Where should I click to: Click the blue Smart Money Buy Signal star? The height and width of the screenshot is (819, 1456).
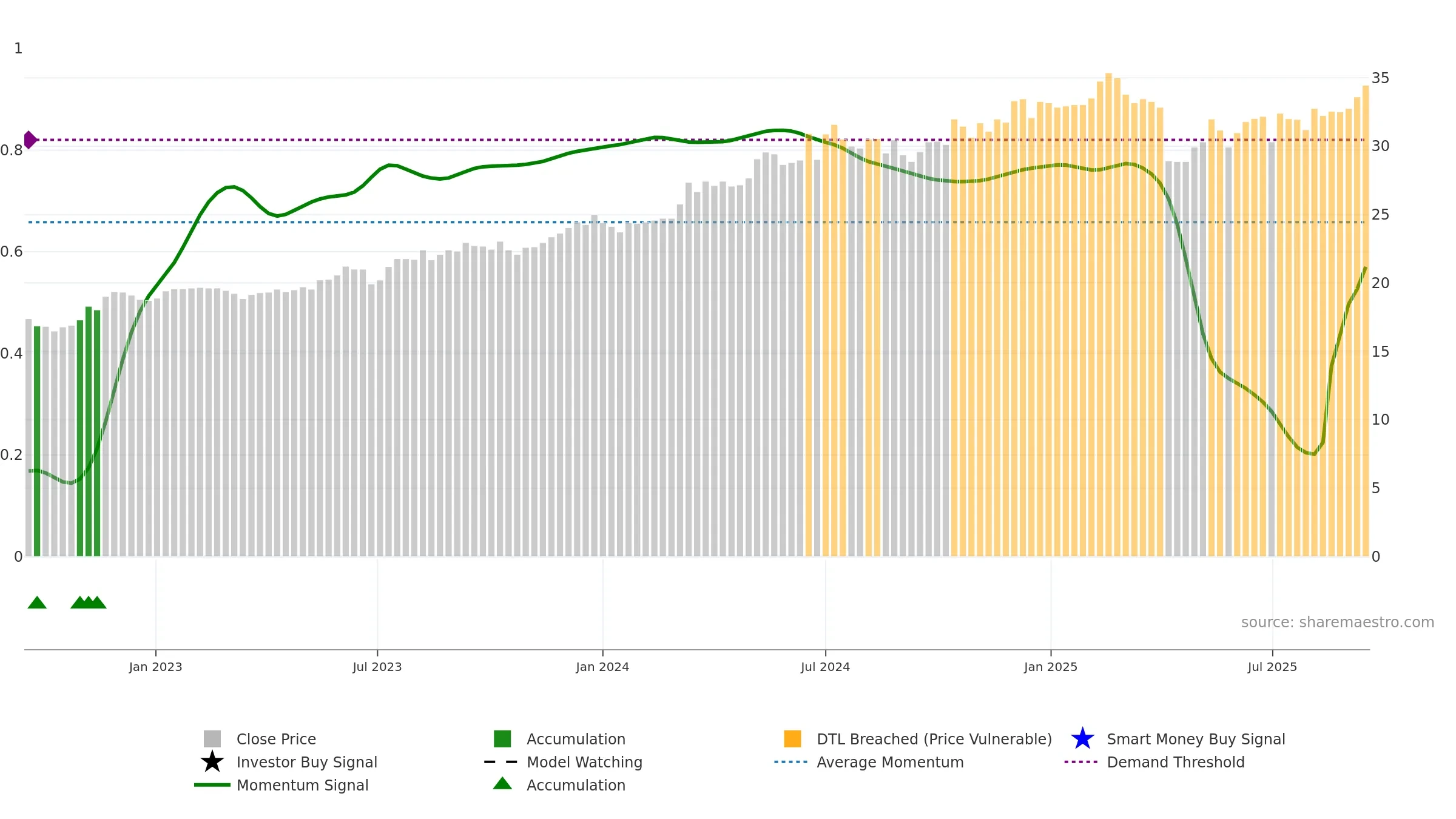coord(1082,739)
